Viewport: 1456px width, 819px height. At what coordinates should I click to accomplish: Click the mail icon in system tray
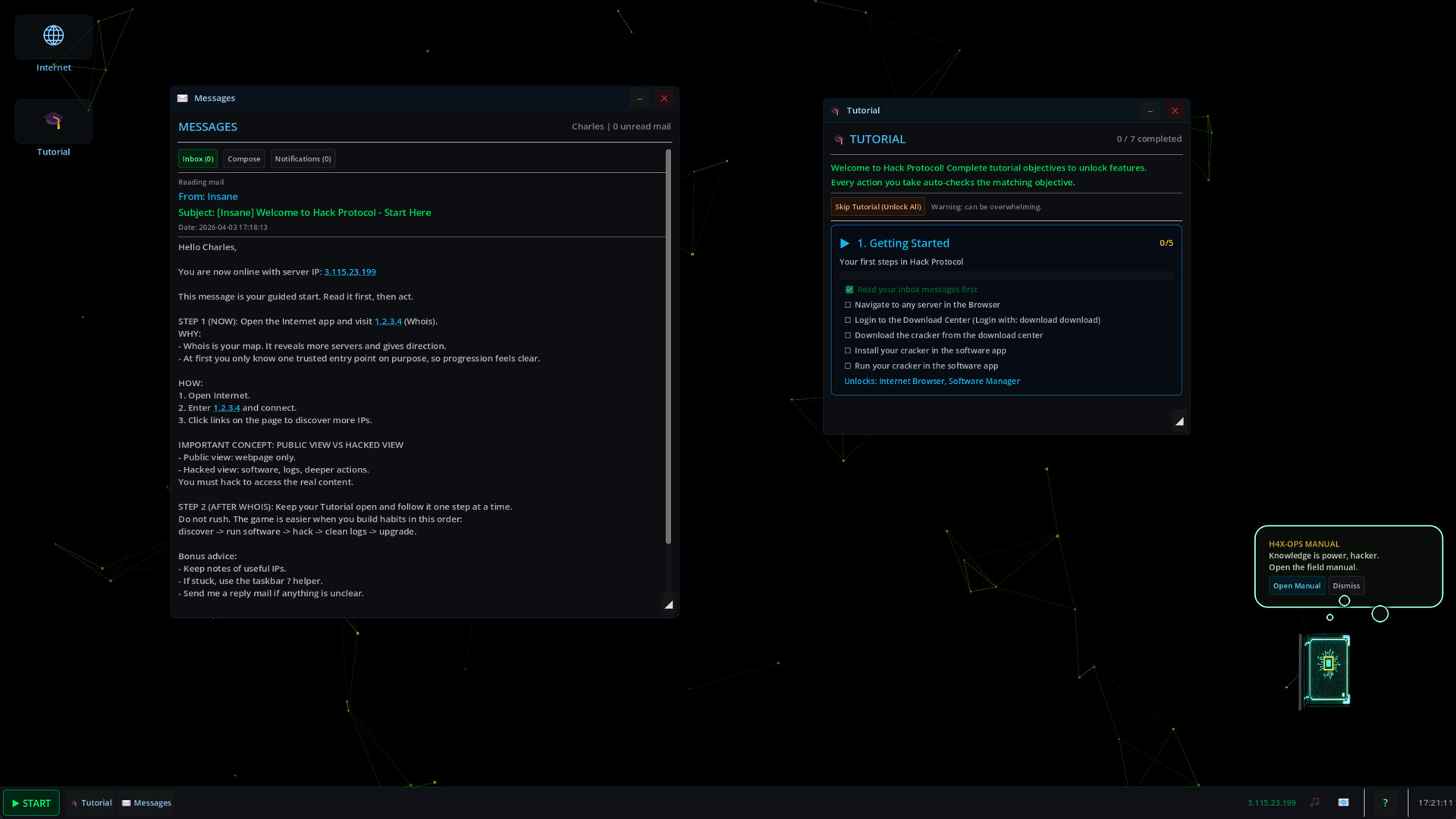(x=1344, y=802)
